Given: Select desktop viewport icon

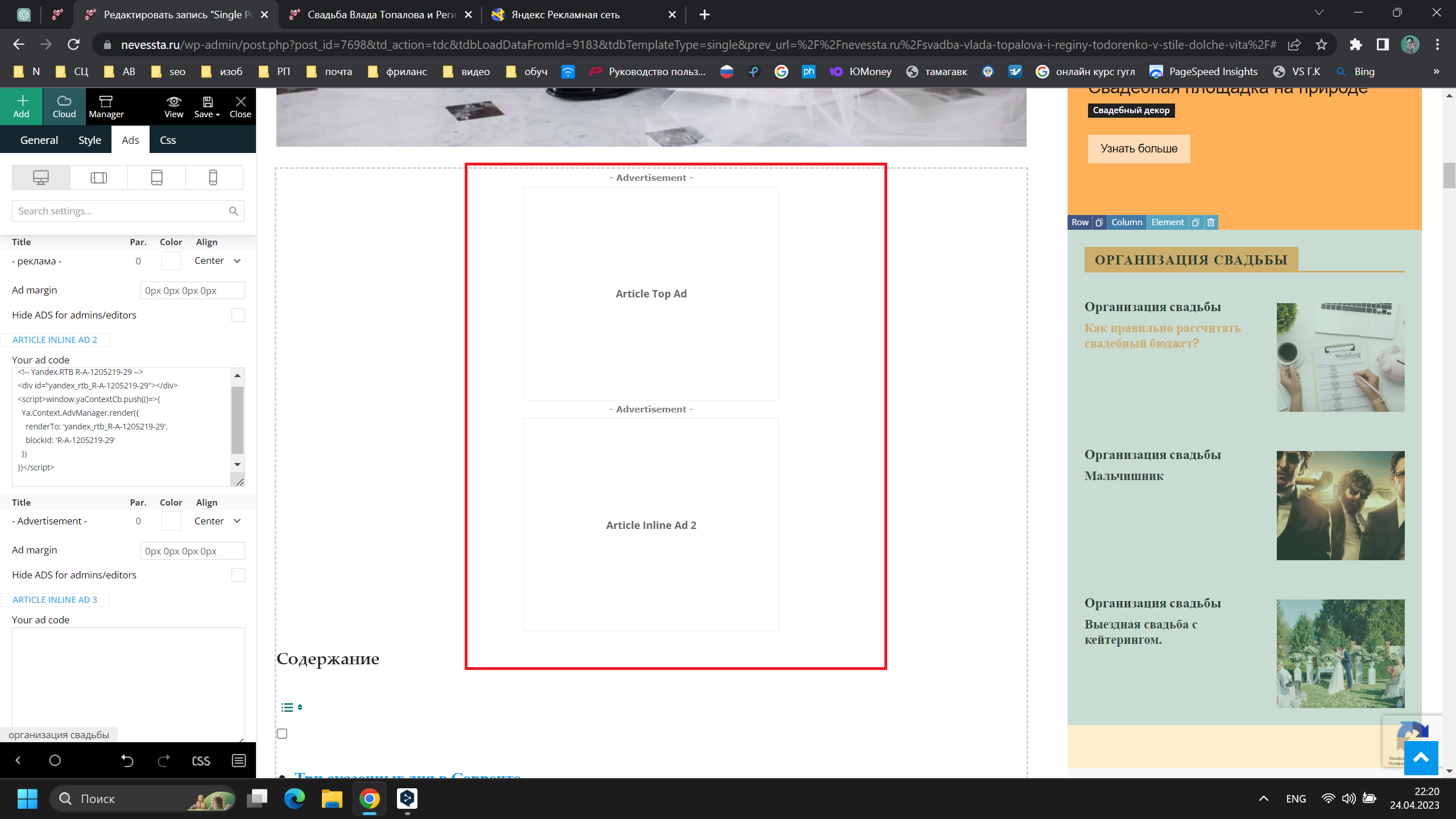Looking at the screenshot, I should [x=41, y=177].
